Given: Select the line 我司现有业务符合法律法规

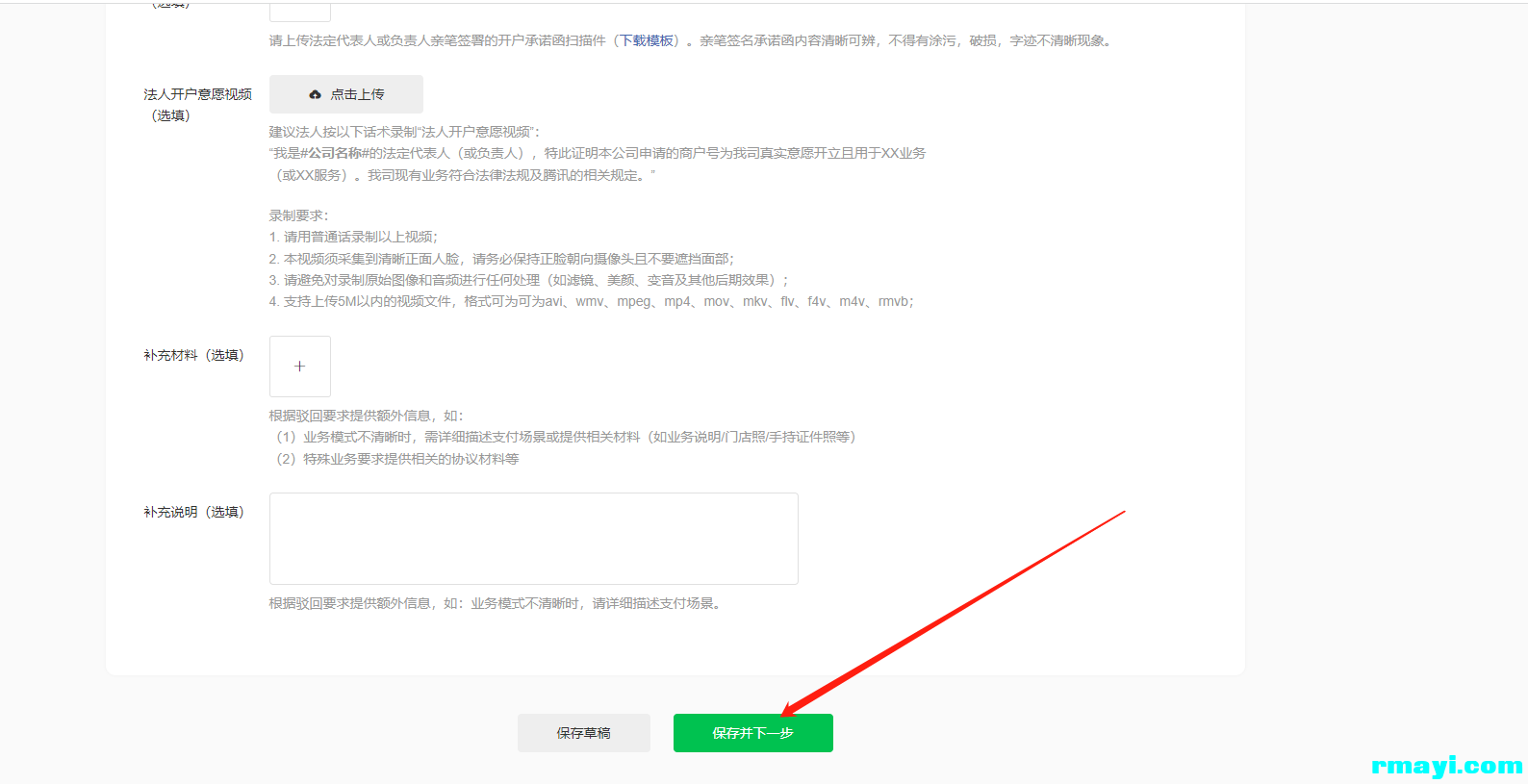Looking at the screenshot, I should (465, 175).
